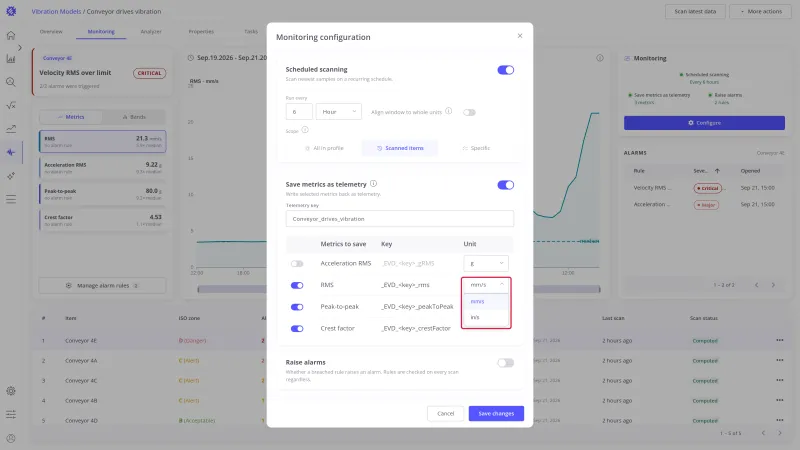800x450 pixels.
Task: Click info icon next to Align window option
Action: [448, 111]
